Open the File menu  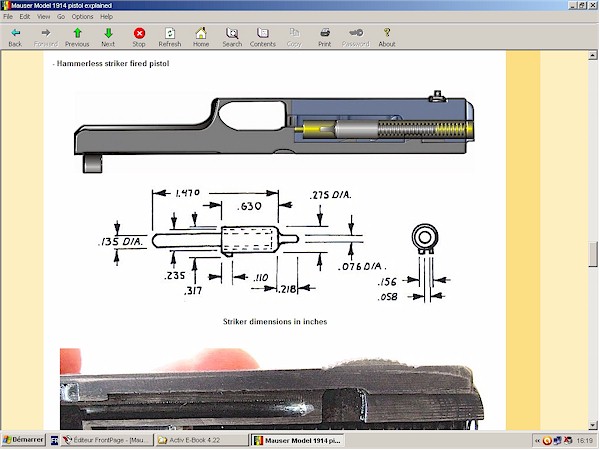click(8, 16)
